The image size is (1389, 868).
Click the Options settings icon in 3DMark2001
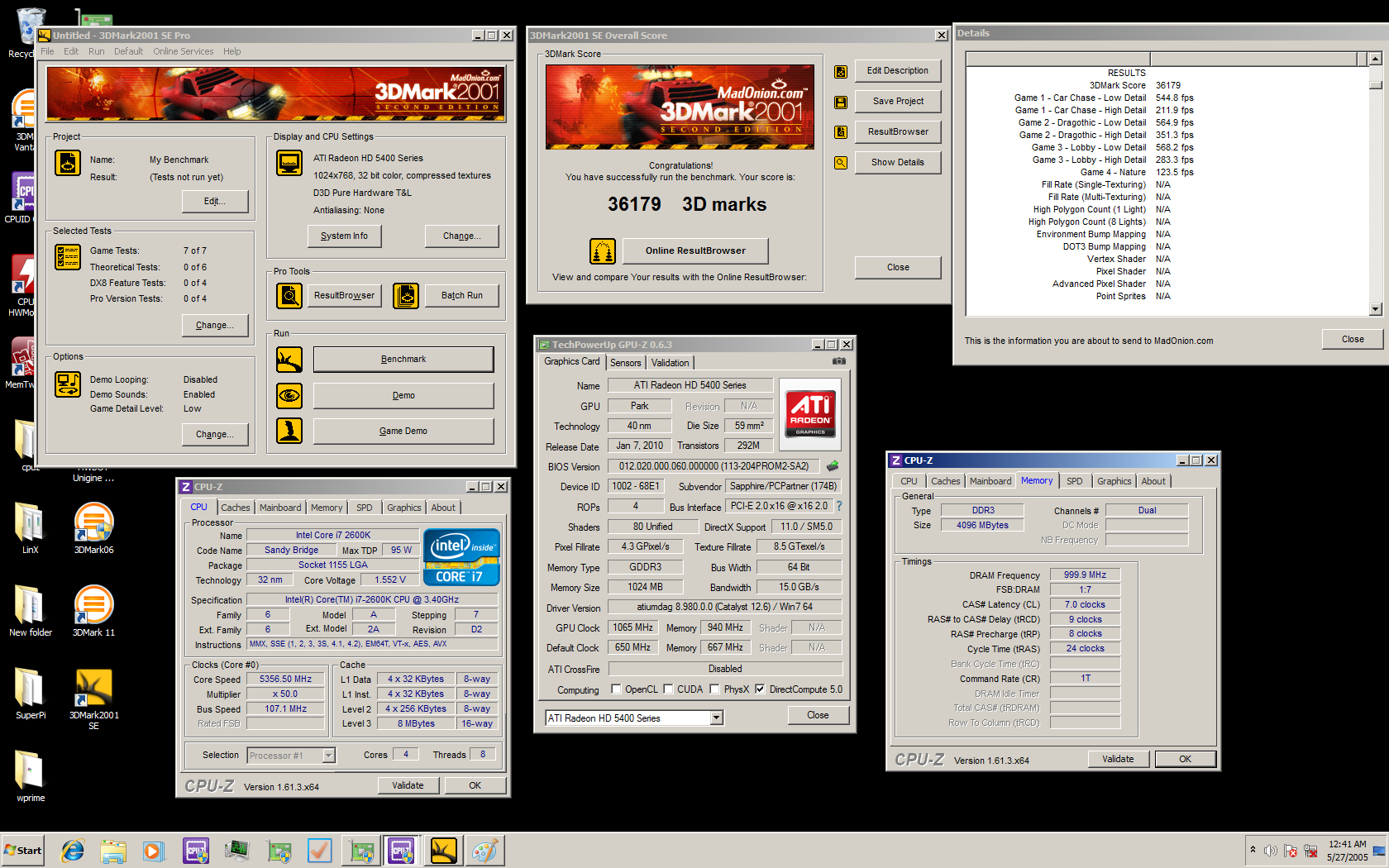click(x=68, y=384)
